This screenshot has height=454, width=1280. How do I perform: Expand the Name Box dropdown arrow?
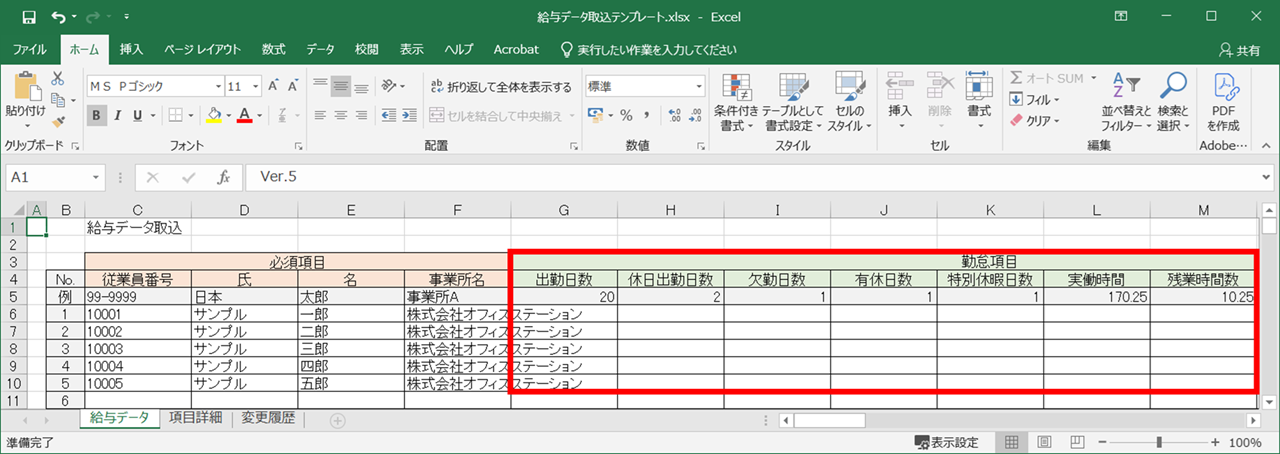[x=96, y=177]
